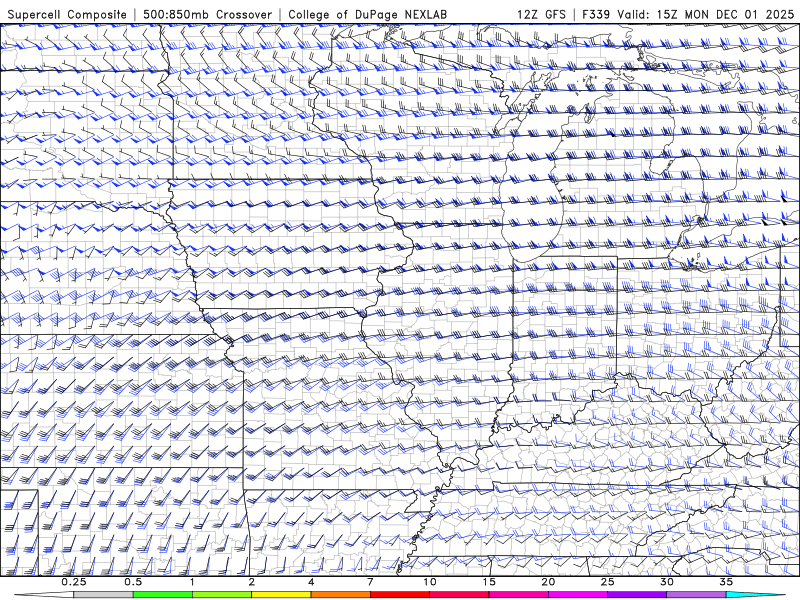Image resolution: width=800 pixels, height=600 pixels.
Task: Pick the lavender 30–35 color bar segment
Action: coord(696,595)
